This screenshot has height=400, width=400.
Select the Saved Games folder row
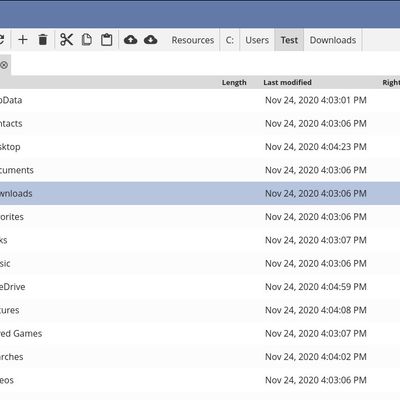(x=200, y=333)
